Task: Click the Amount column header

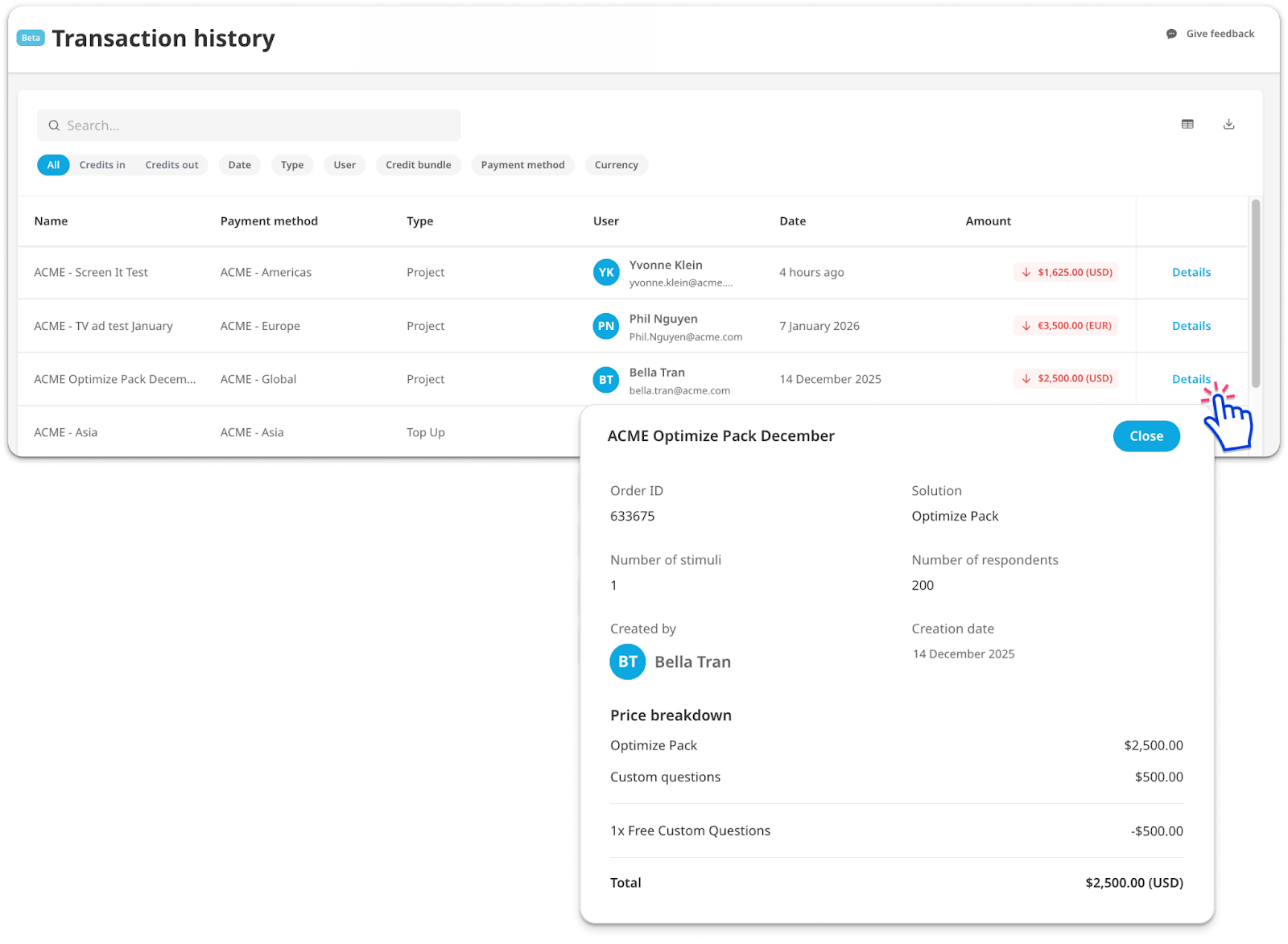Action: pyautogui.click(x=989, y=221)
